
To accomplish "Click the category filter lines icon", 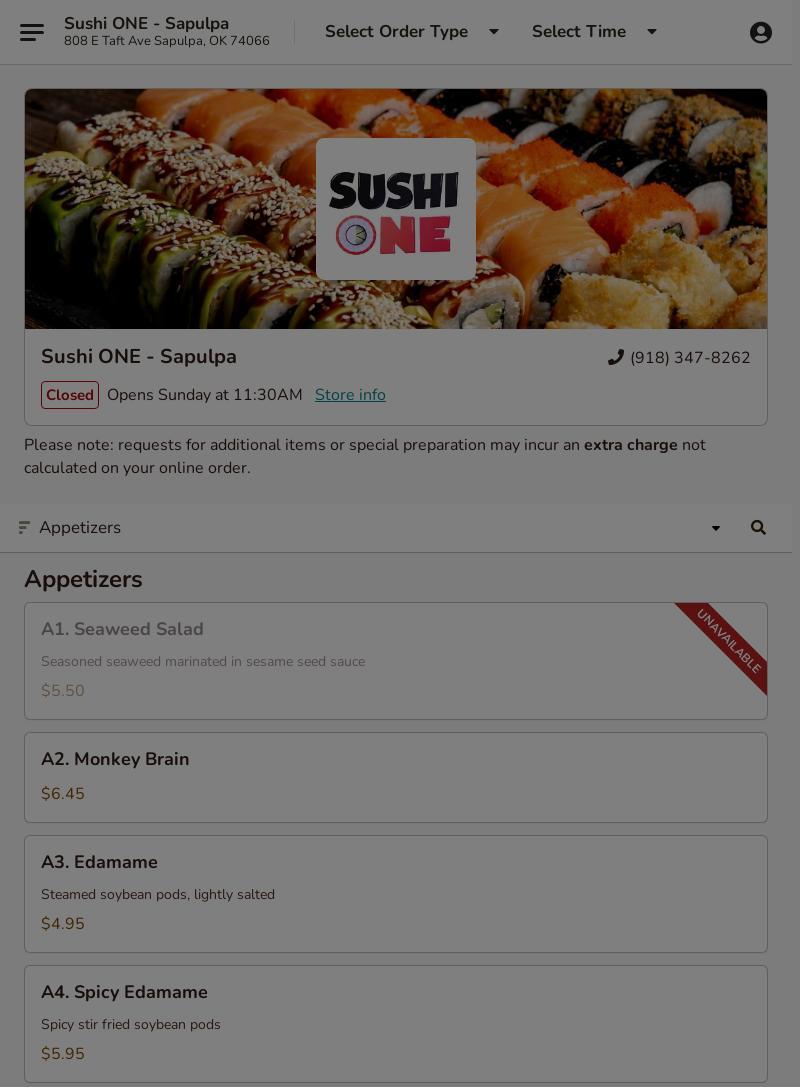I will tap(24, 528).
